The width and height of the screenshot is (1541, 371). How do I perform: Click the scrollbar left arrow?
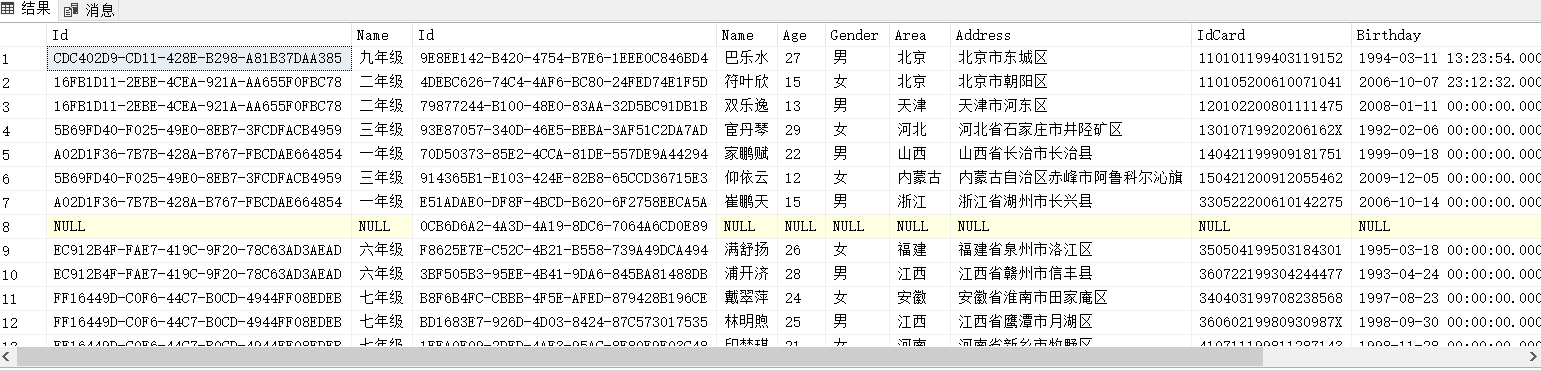coord(7,356)
